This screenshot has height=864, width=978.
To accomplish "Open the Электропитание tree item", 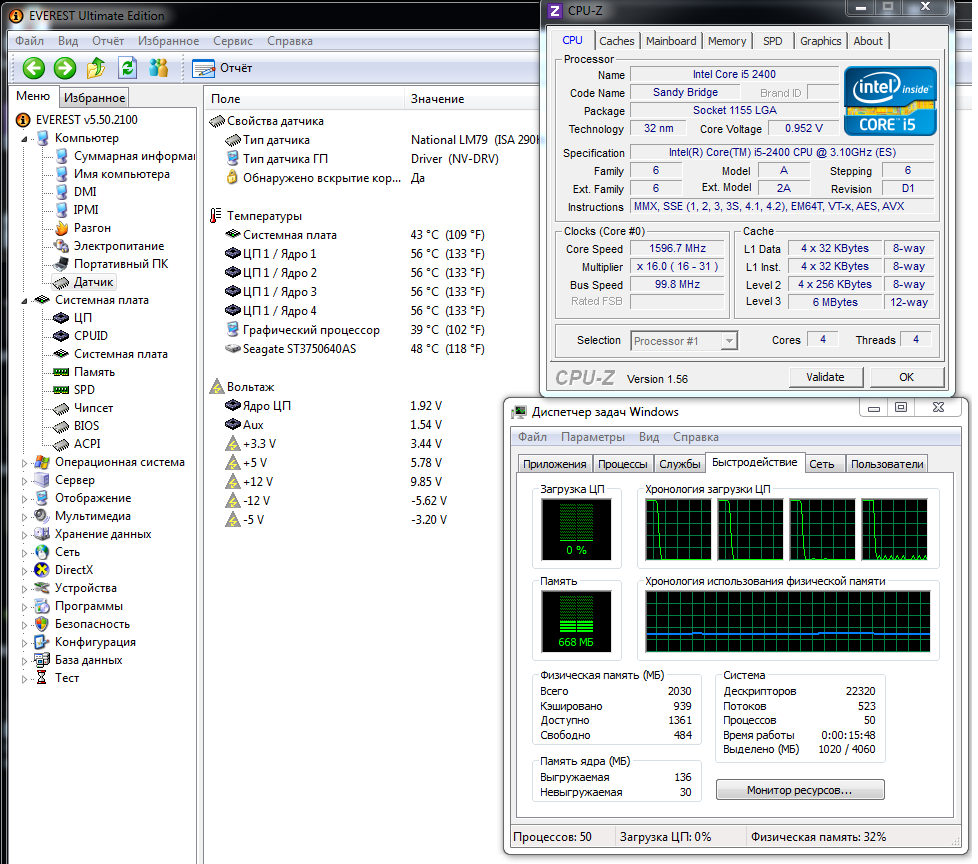I will [x=118, y=246].
